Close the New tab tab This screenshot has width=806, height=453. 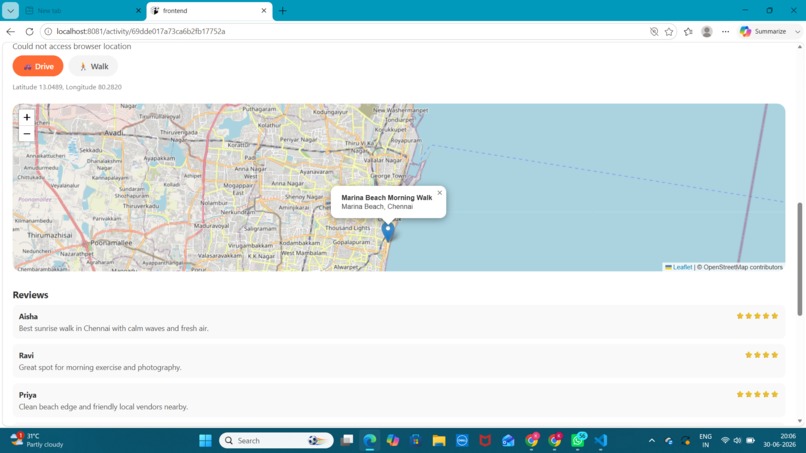138,10
